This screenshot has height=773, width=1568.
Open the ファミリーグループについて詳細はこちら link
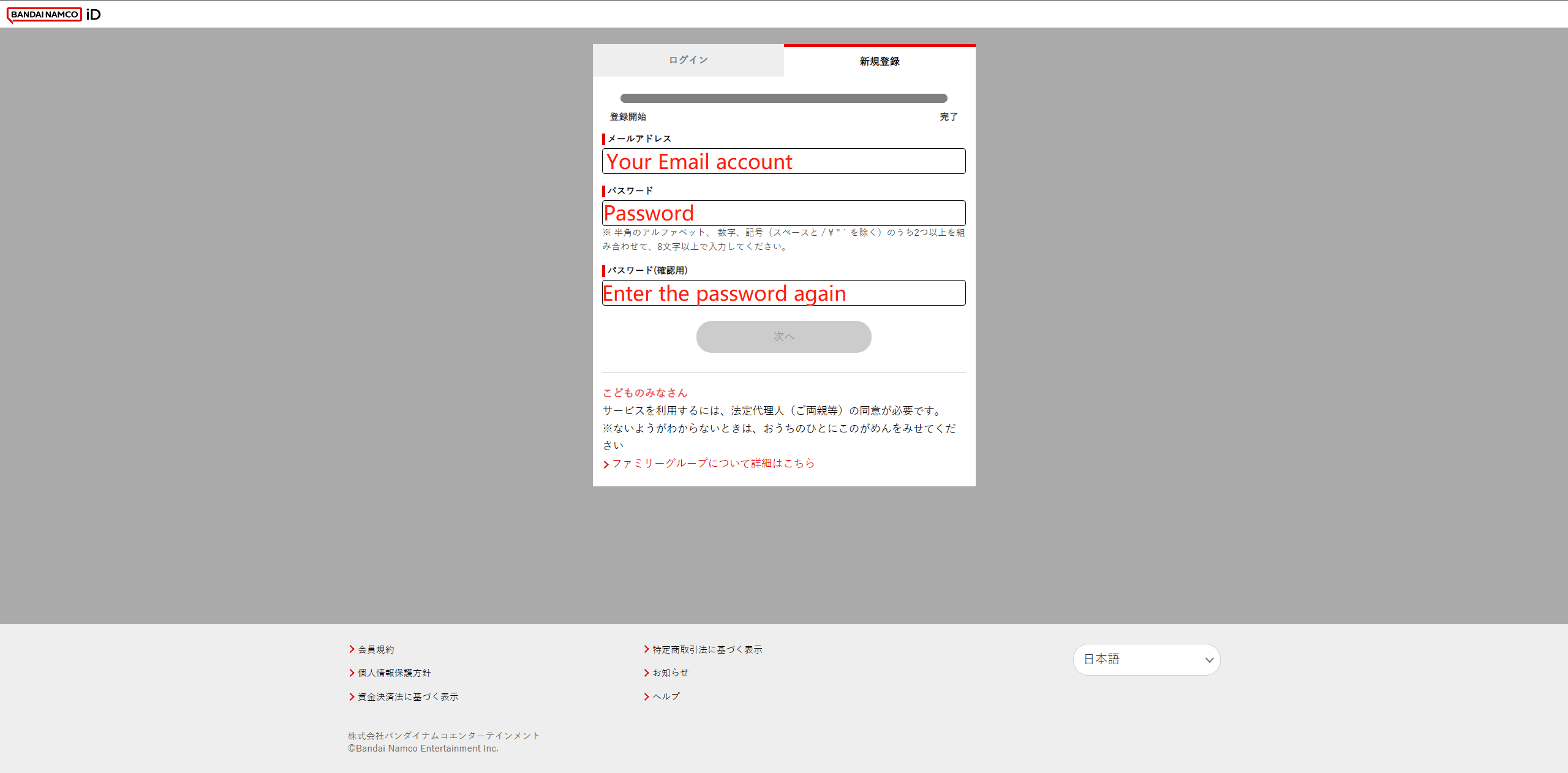[x=713, y=463]
